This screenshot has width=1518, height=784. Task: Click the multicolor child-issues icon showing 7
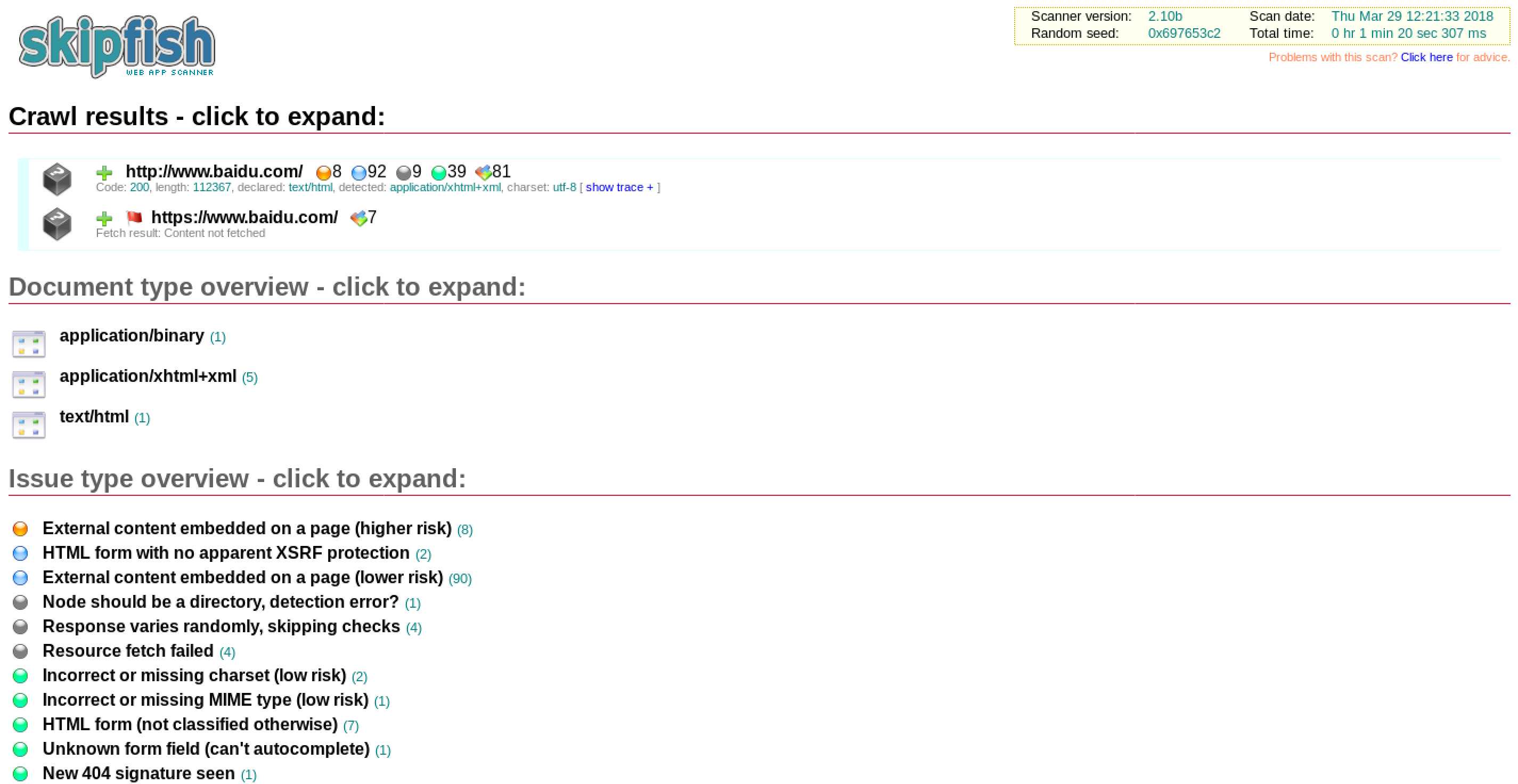358,218
